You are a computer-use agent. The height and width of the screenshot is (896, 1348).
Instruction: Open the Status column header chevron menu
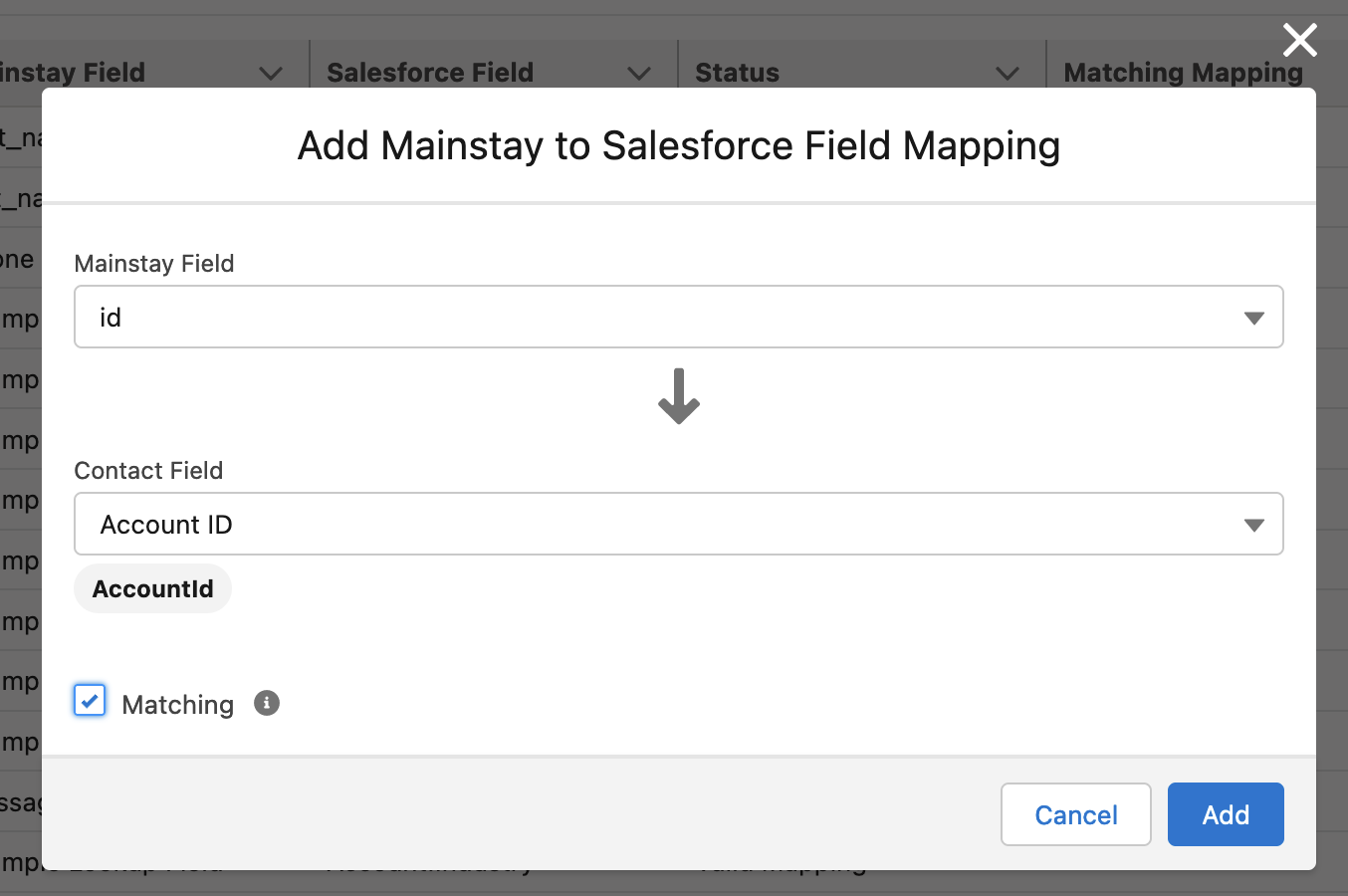[1008, 73]
